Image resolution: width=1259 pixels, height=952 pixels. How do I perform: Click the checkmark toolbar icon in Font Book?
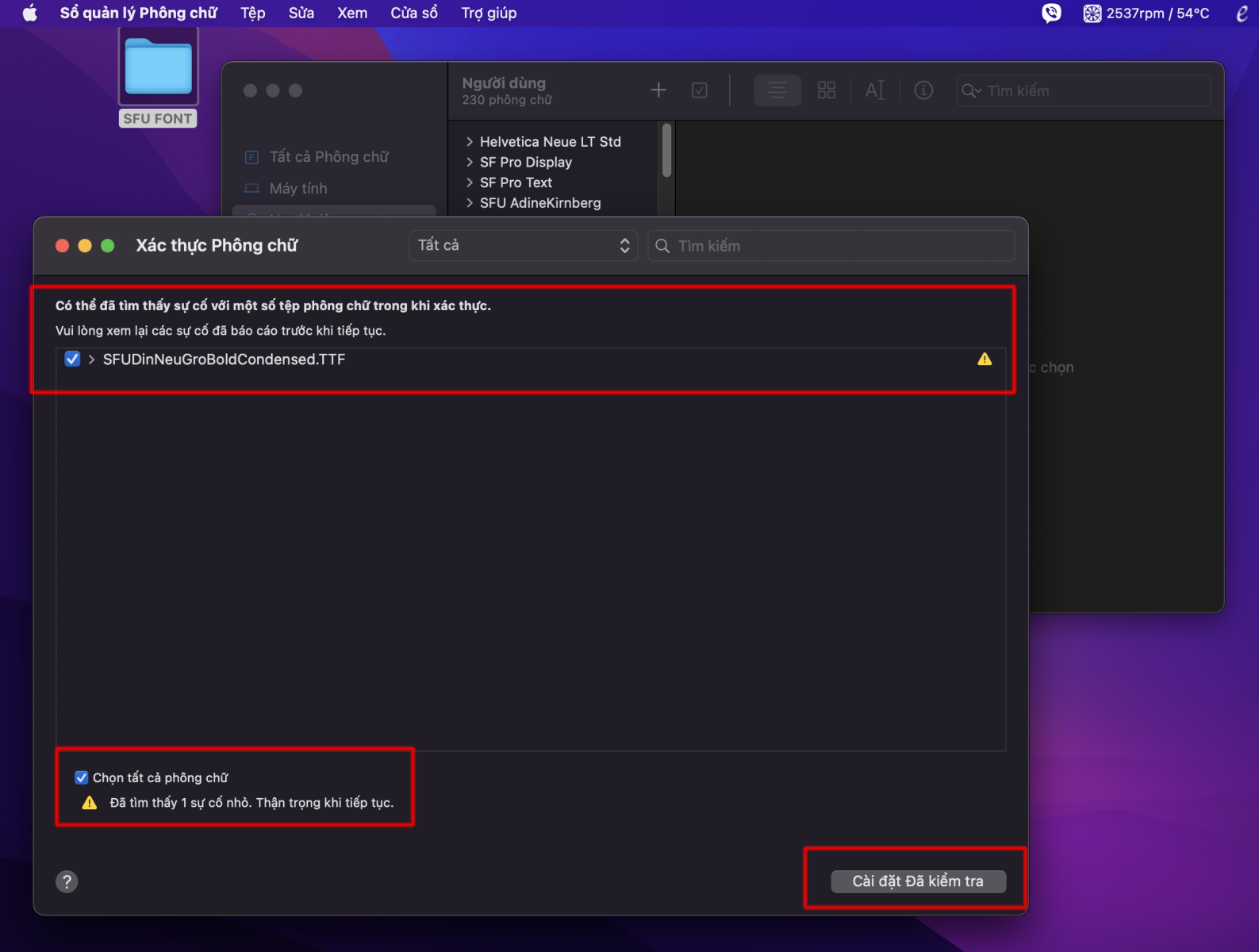point(700,90)
